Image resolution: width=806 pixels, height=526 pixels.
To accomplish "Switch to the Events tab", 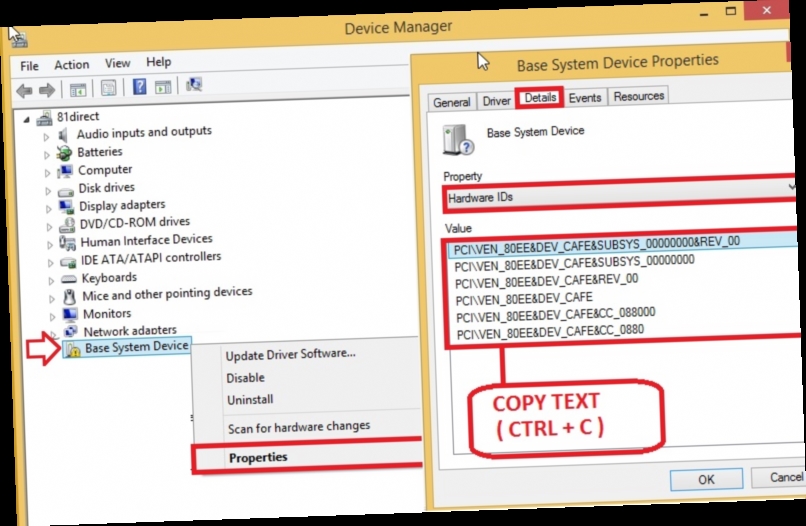I will 584,98.
